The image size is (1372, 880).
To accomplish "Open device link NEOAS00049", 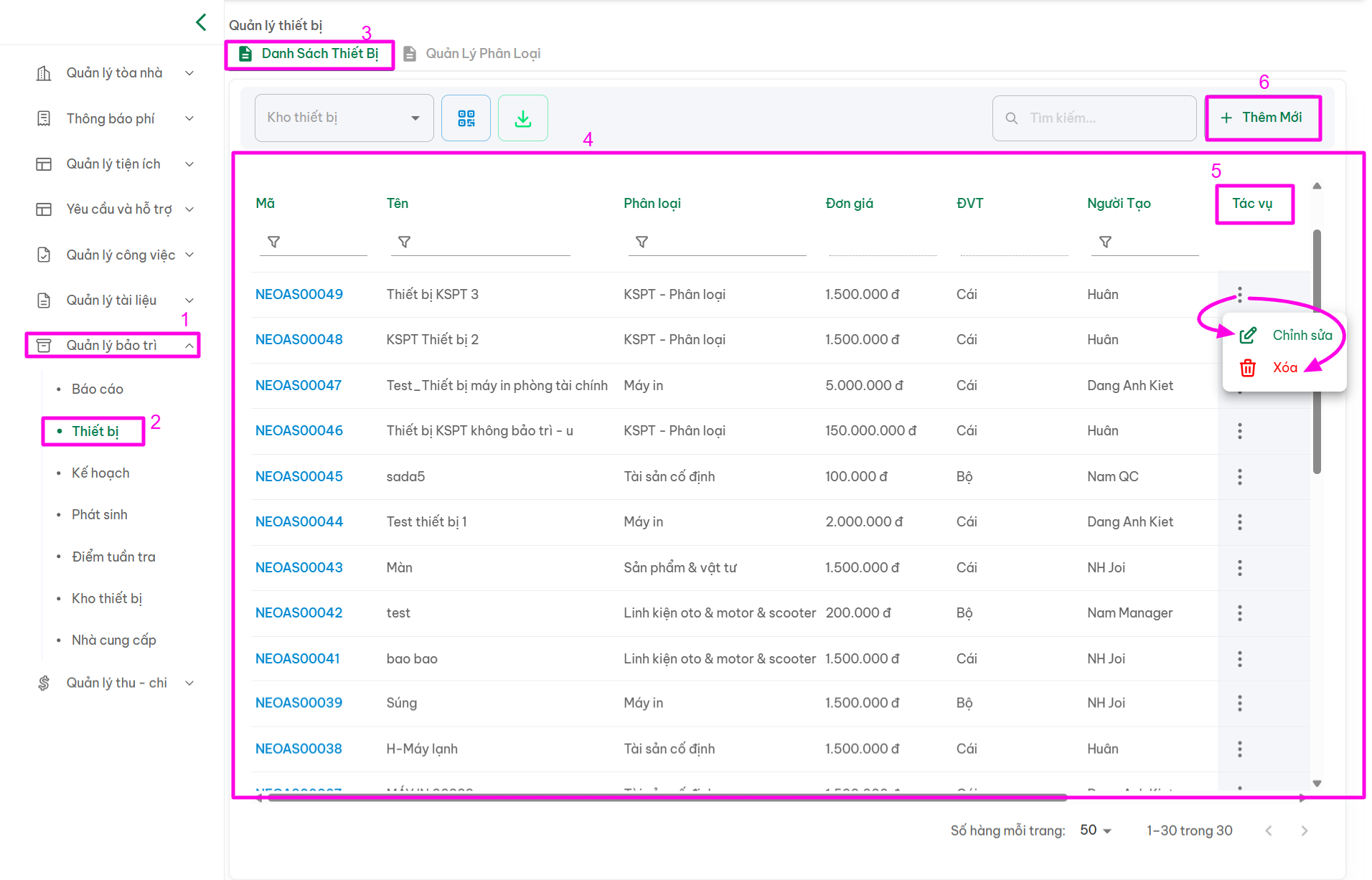I will coord(299,295).
